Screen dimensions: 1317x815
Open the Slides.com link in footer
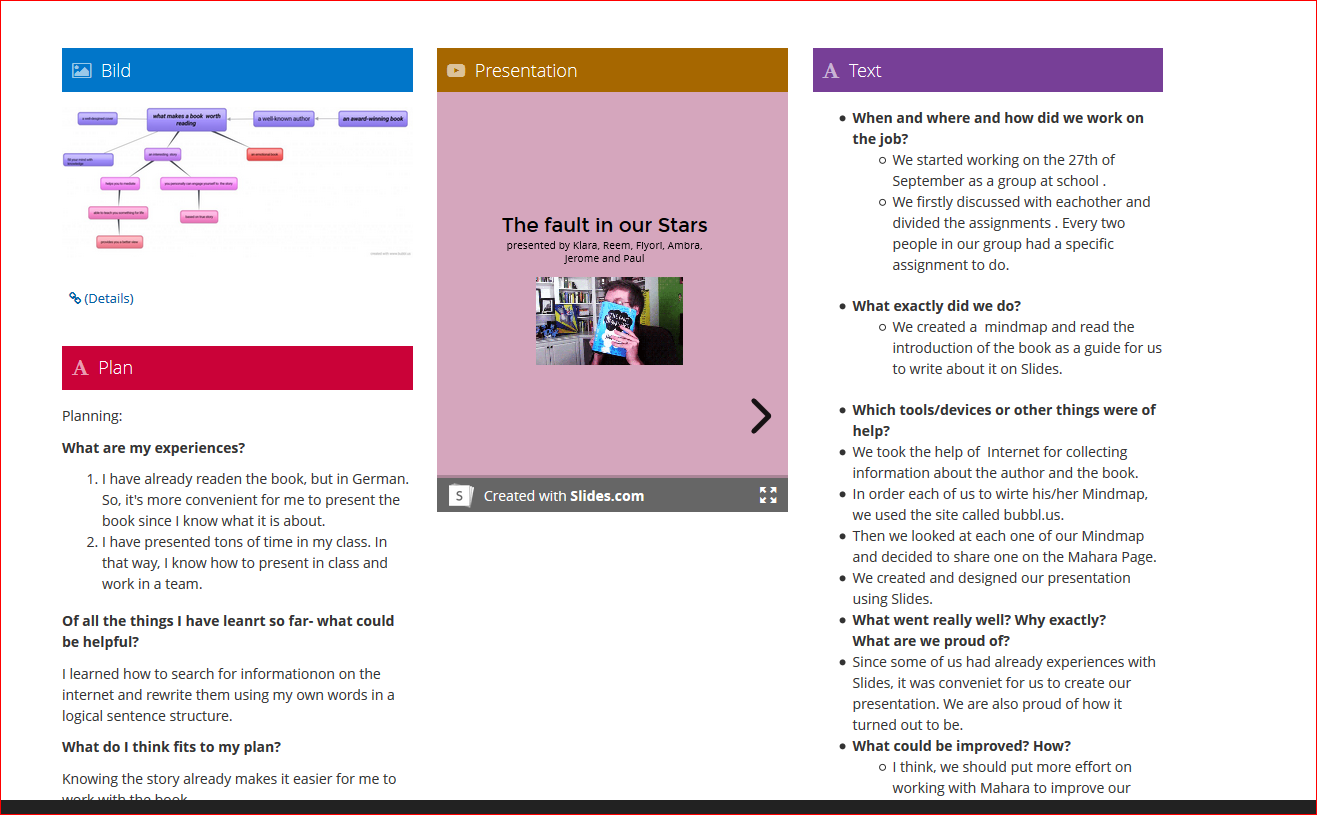click(x=607, y=496)
